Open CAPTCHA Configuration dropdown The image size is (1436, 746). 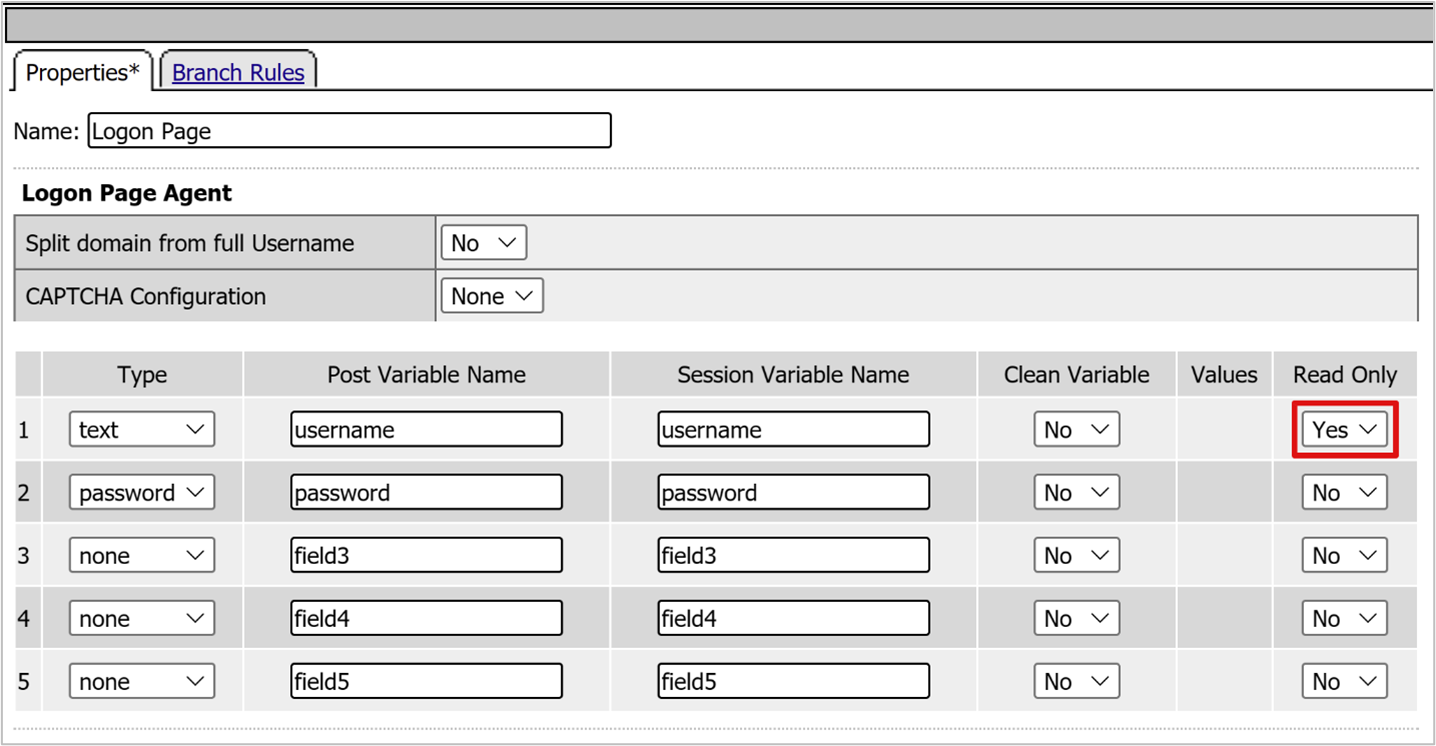pos(492,296)
